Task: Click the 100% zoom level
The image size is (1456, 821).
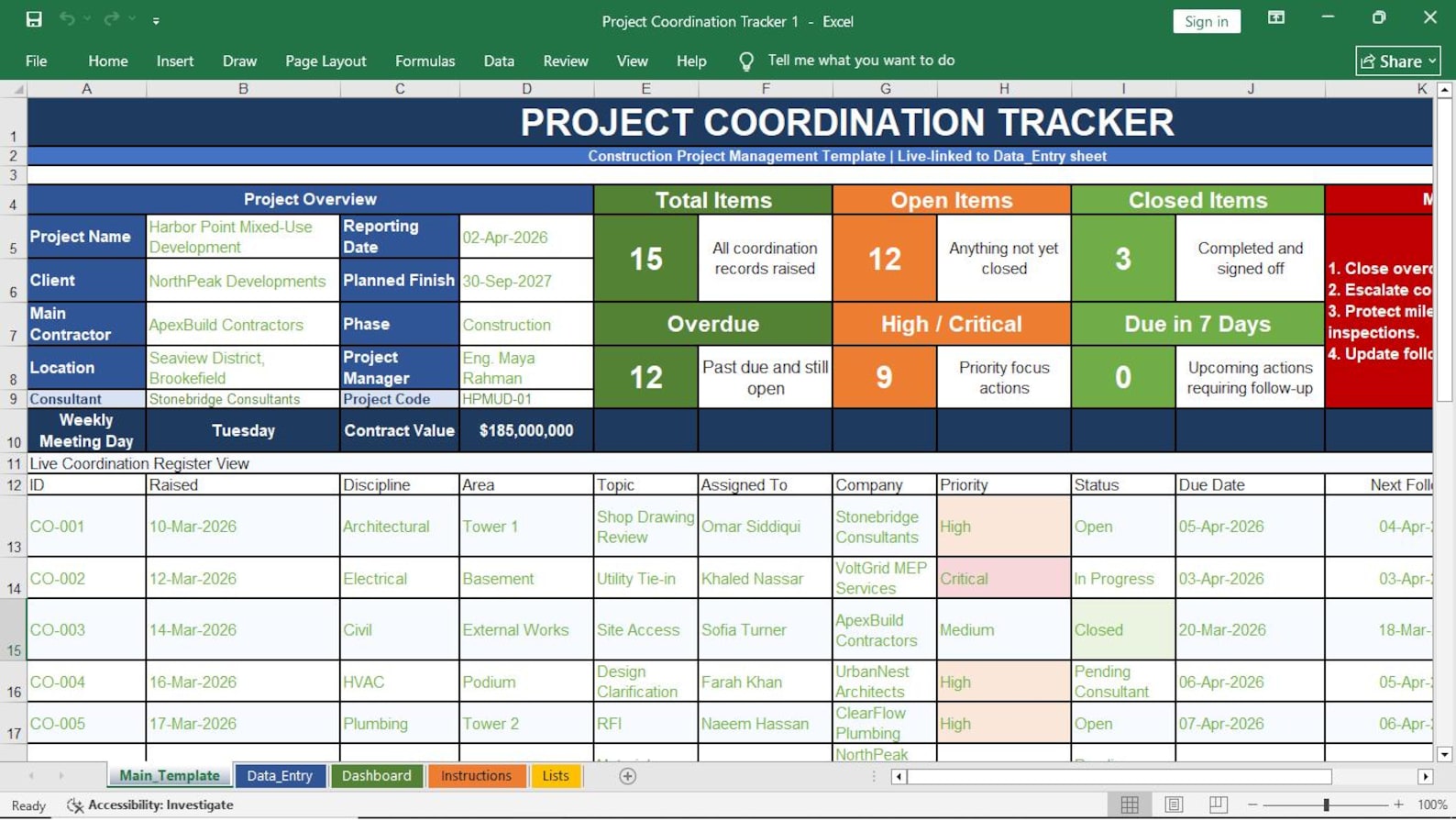Action: (1432, 804)
